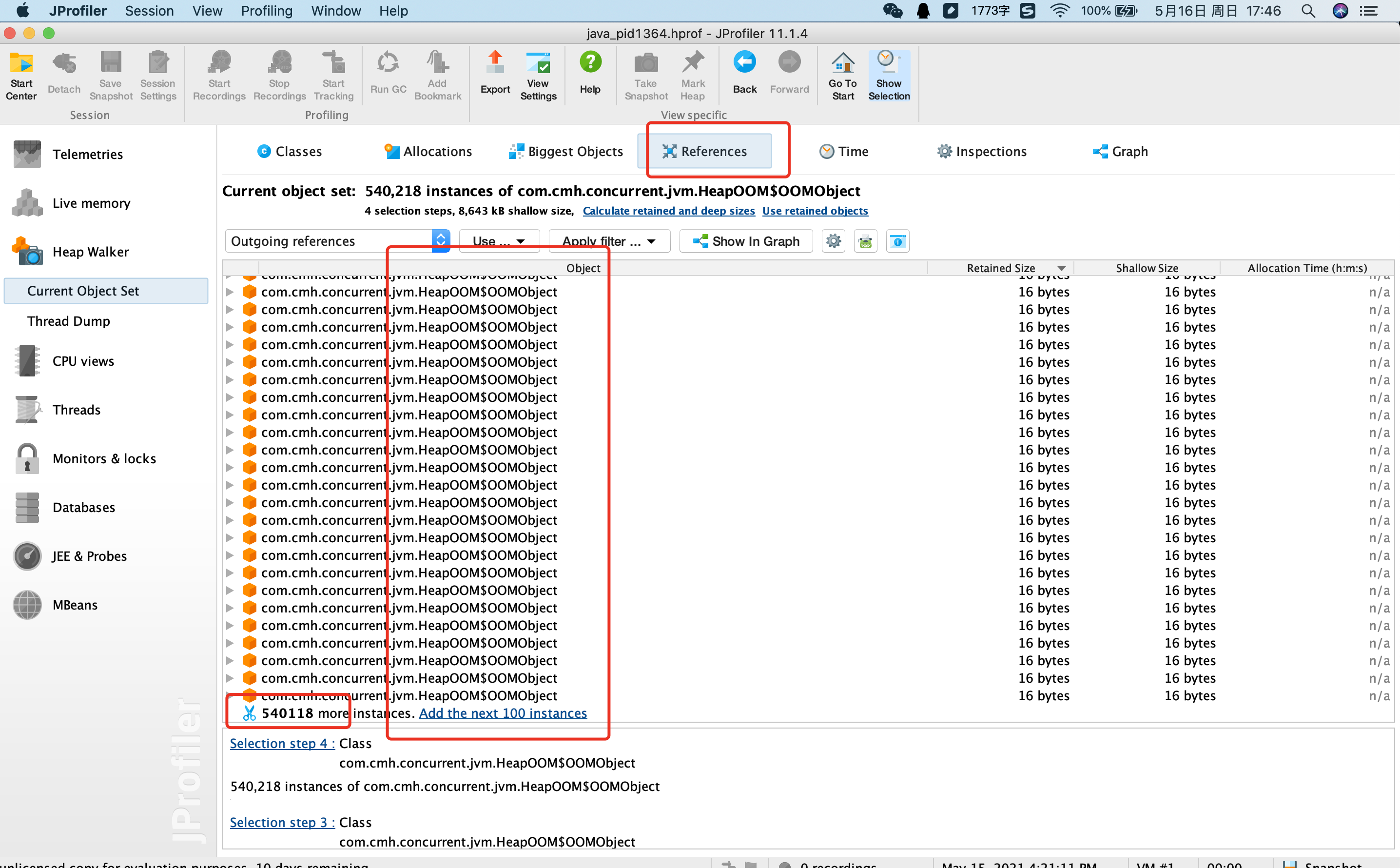Open the Profiling menu in the menu bar
The image size is (1400, 868).
click(266, 11)
